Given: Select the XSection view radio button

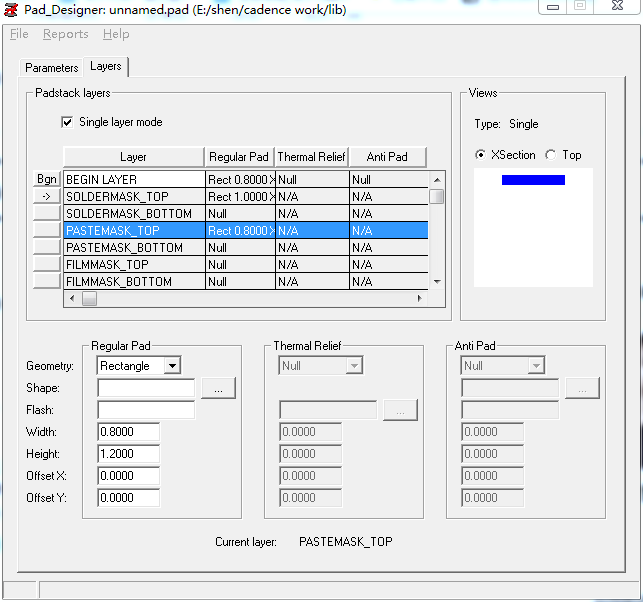Looking at the screenshot, I should (481, 155).
